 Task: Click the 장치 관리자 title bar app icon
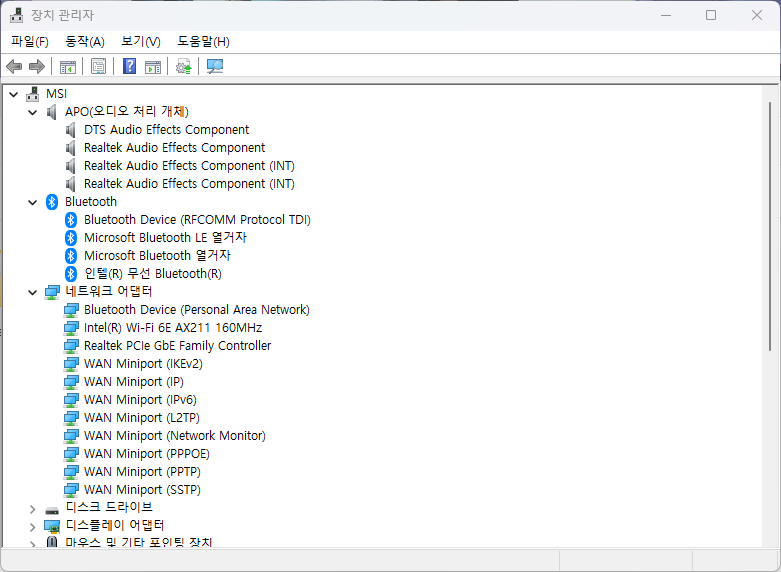click(16, 15)
